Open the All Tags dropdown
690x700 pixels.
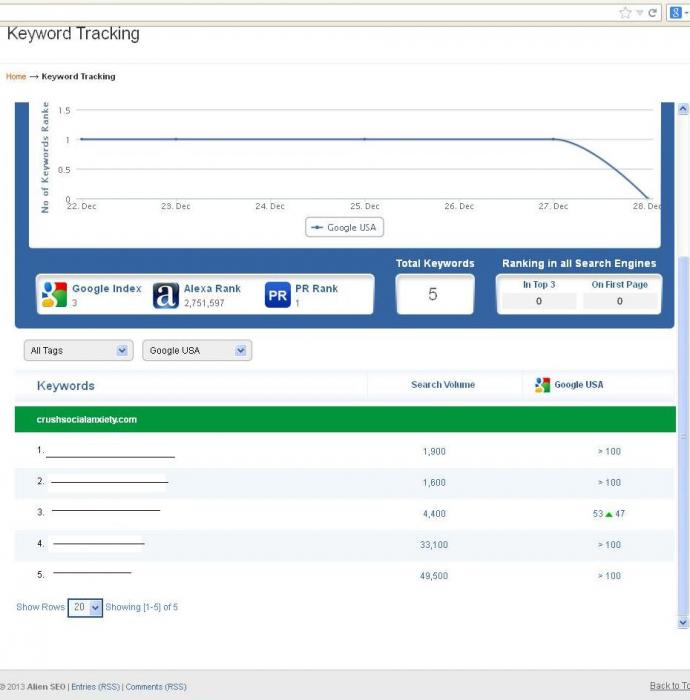[79, 350]
